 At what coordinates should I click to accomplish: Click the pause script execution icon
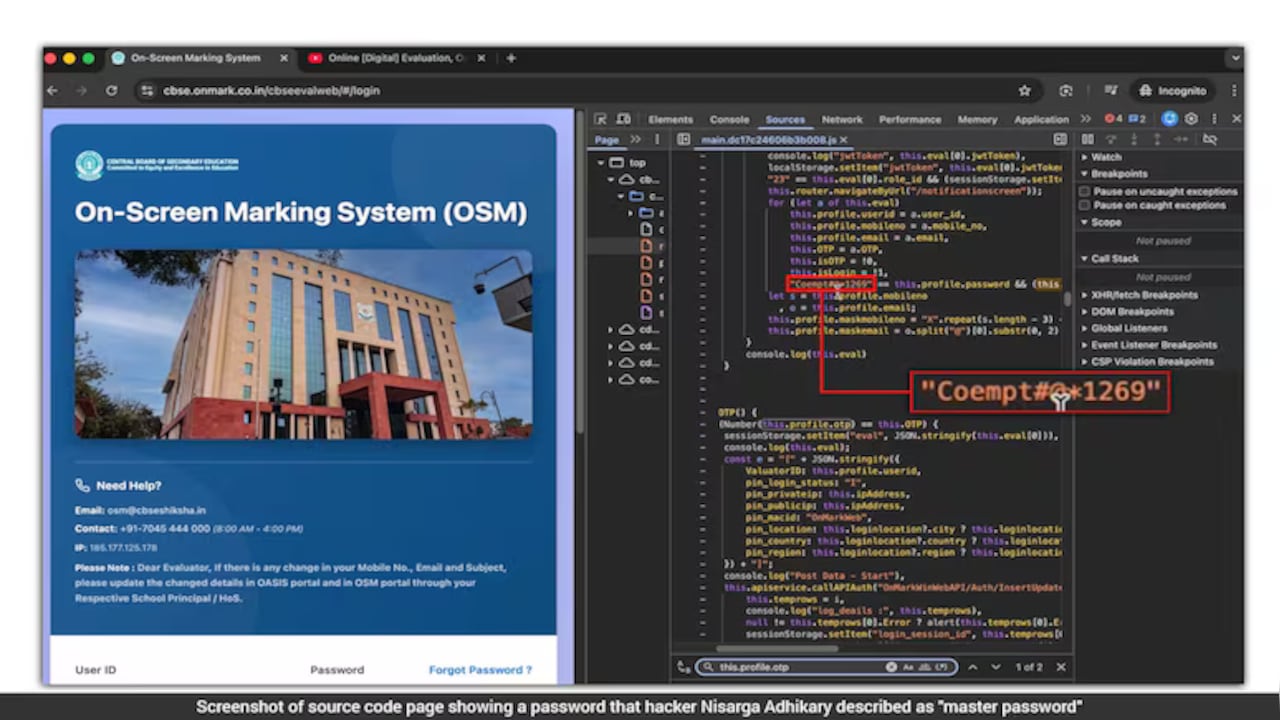(x=1089, y=140)
